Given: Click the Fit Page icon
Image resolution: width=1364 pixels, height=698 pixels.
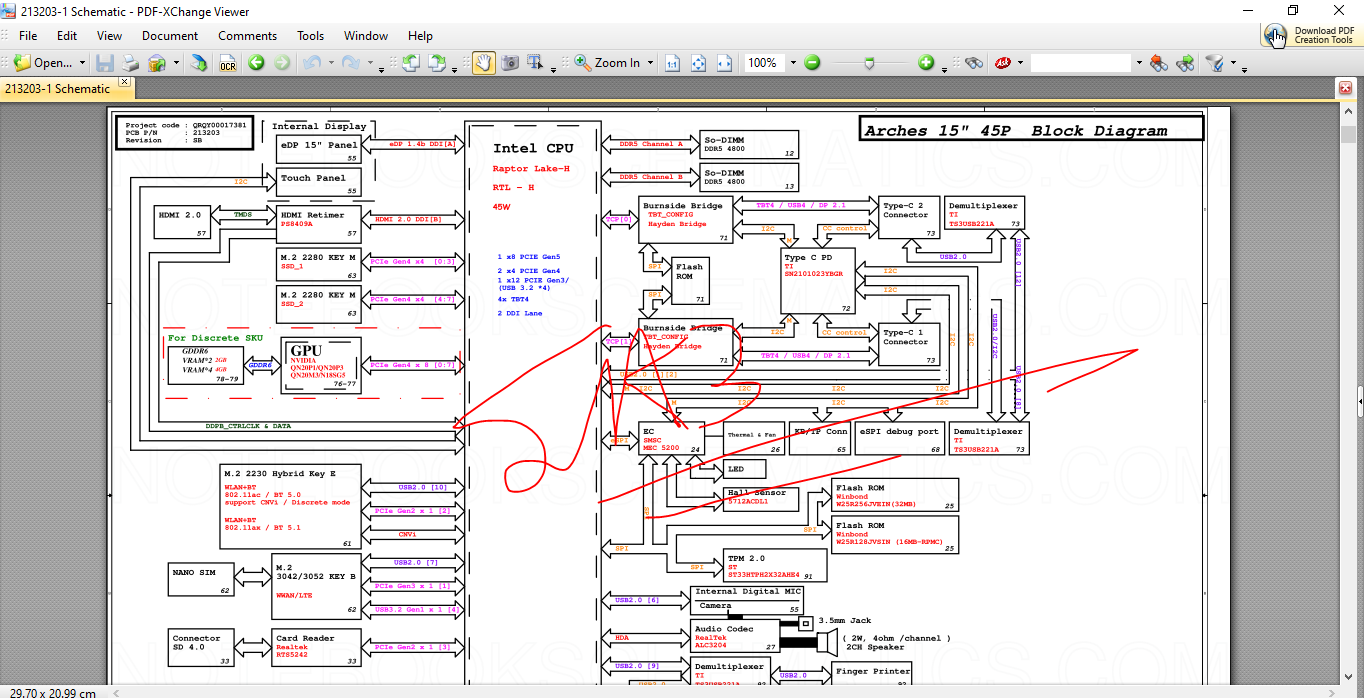Looking at the screenshot, I should (699, 63).
